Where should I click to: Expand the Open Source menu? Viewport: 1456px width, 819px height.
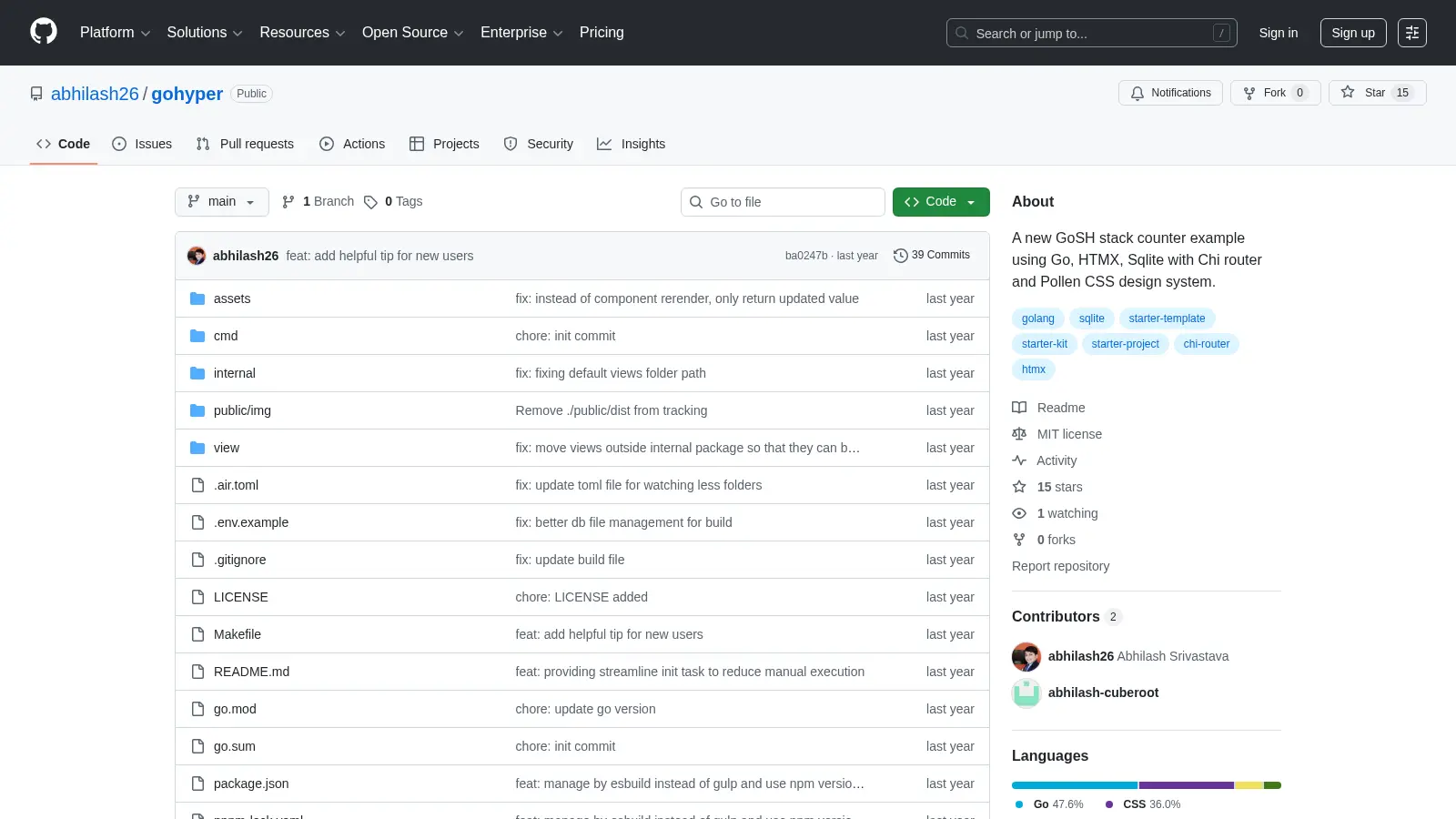pyautogui.click(x=413, y=33)
